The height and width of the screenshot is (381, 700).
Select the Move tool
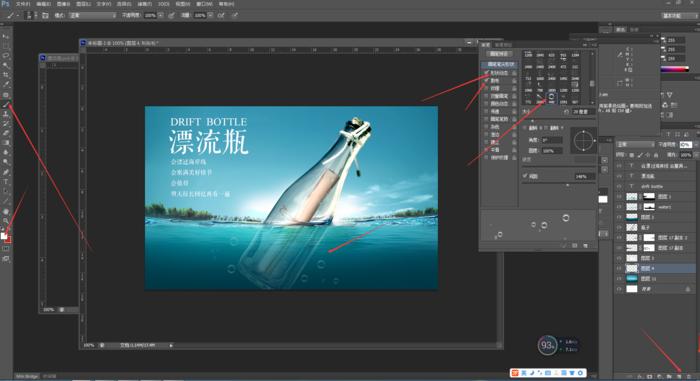tap(6, 36)
